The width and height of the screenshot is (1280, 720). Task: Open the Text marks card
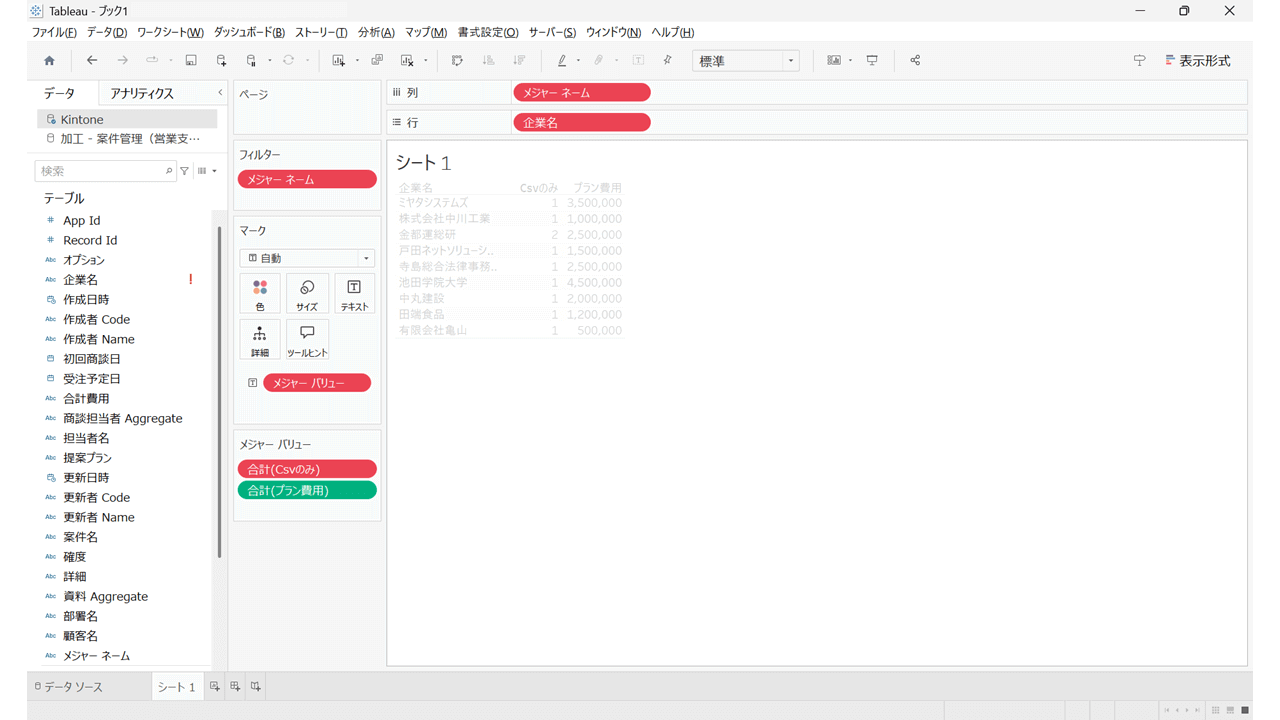pyautogui.click(x=354, y=293)
